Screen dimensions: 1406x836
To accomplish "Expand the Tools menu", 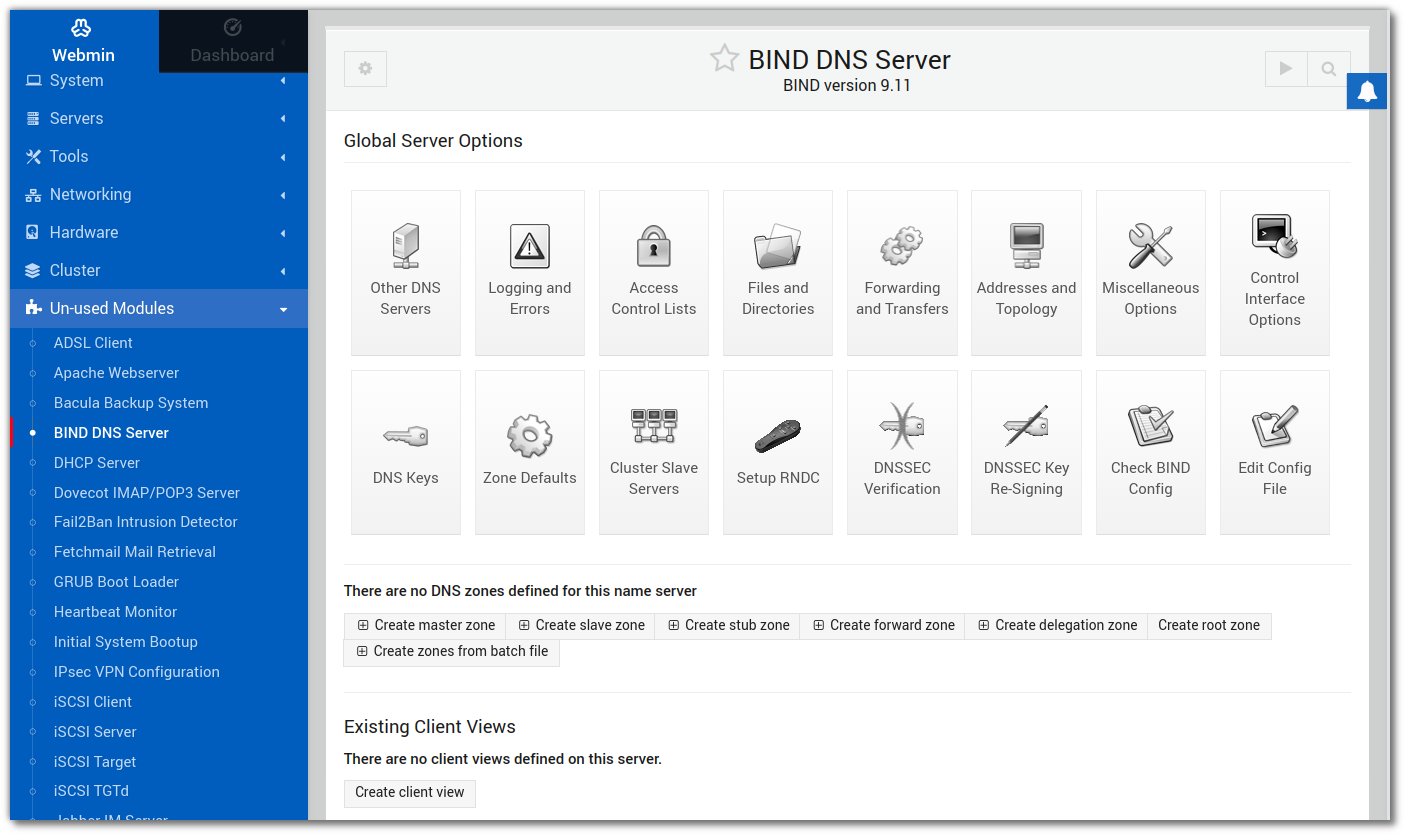I will [x=159, y=156].
